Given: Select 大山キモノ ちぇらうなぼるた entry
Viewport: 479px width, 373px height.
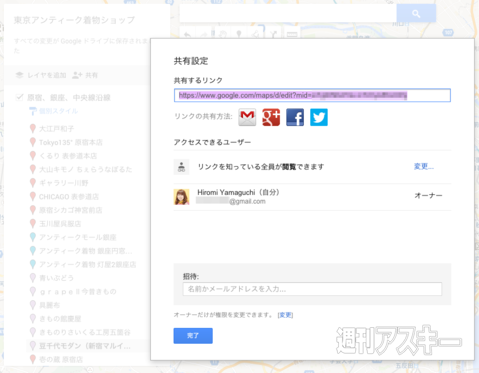Looking at the screenshot, I should (x=85, y=169).
